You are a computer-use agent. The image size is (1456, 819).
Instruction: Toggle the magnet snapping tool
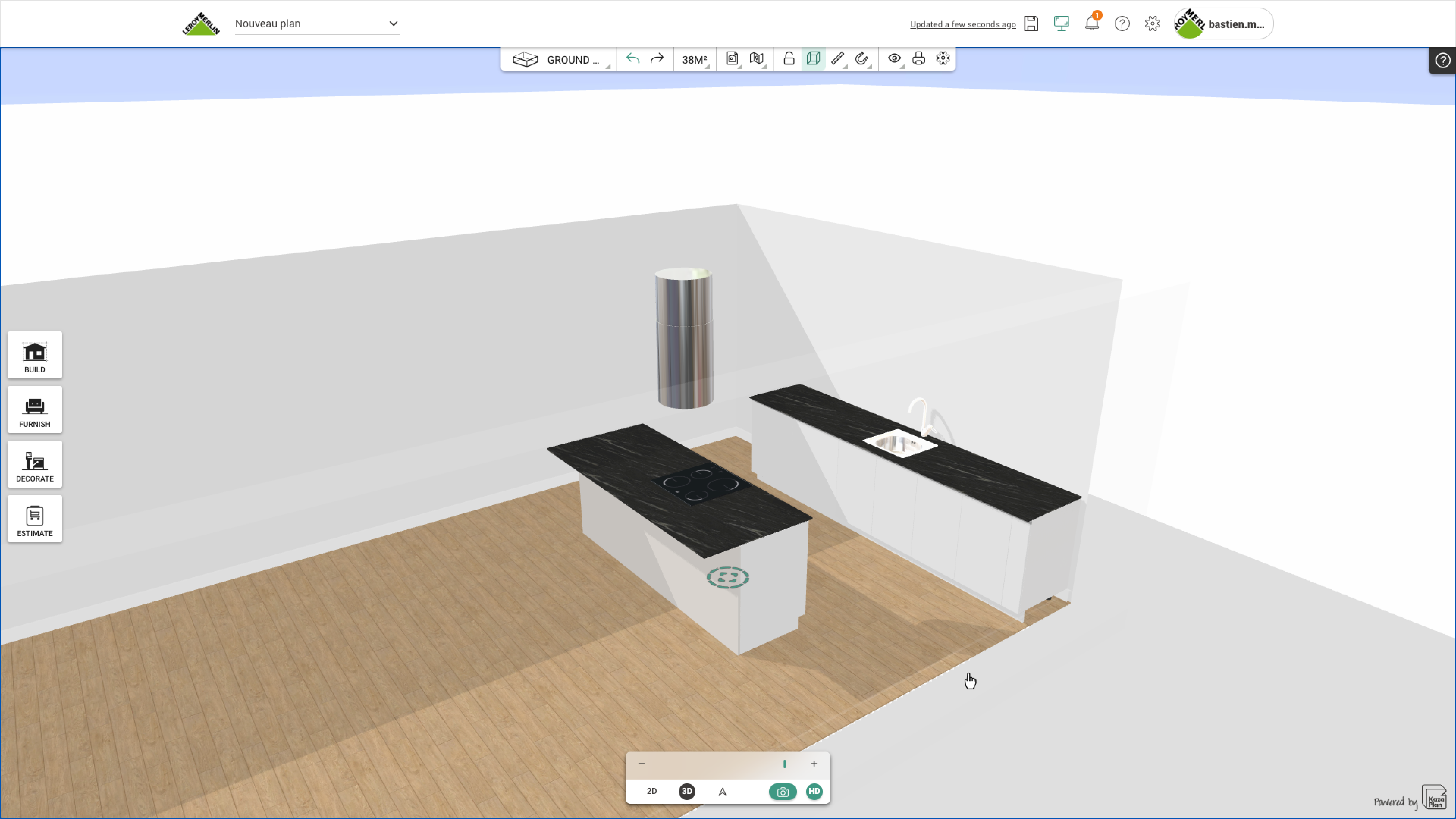pyautogui.click(x=862, y=59)
